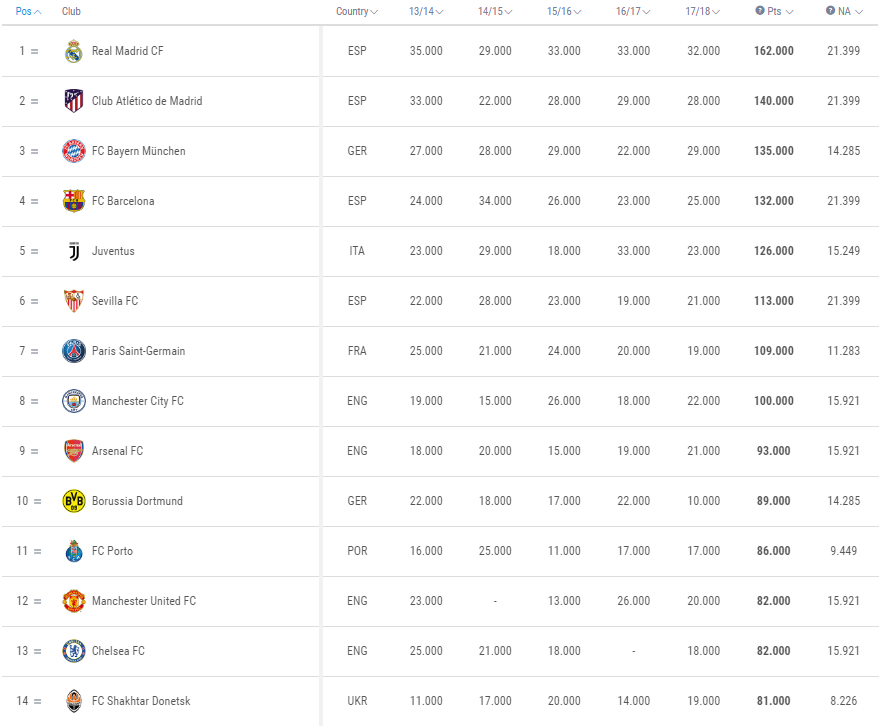Click the FC Bayern München logo

tap(73, 151)
